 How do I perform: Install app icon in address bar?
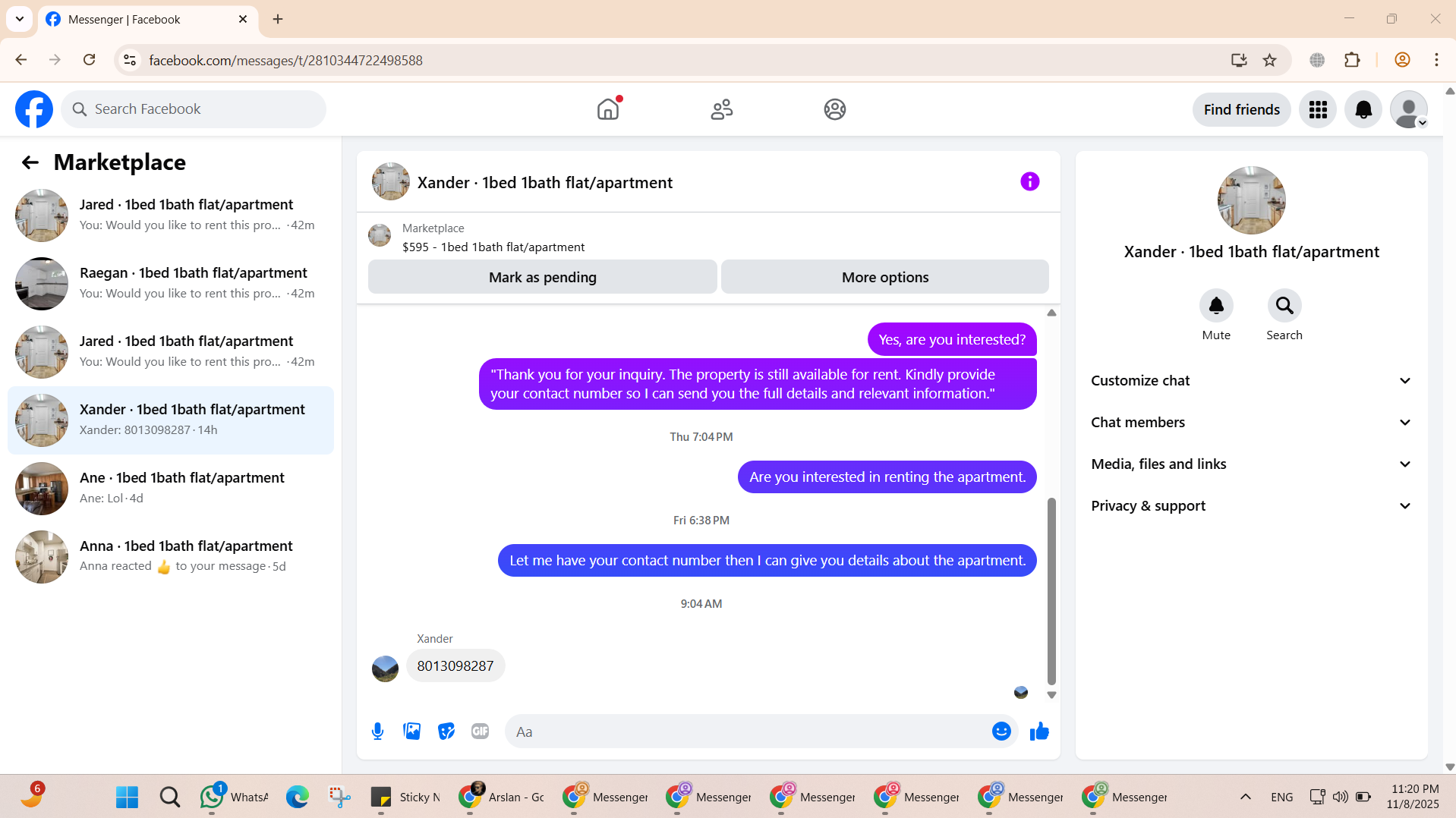(x=1239, y=60)
